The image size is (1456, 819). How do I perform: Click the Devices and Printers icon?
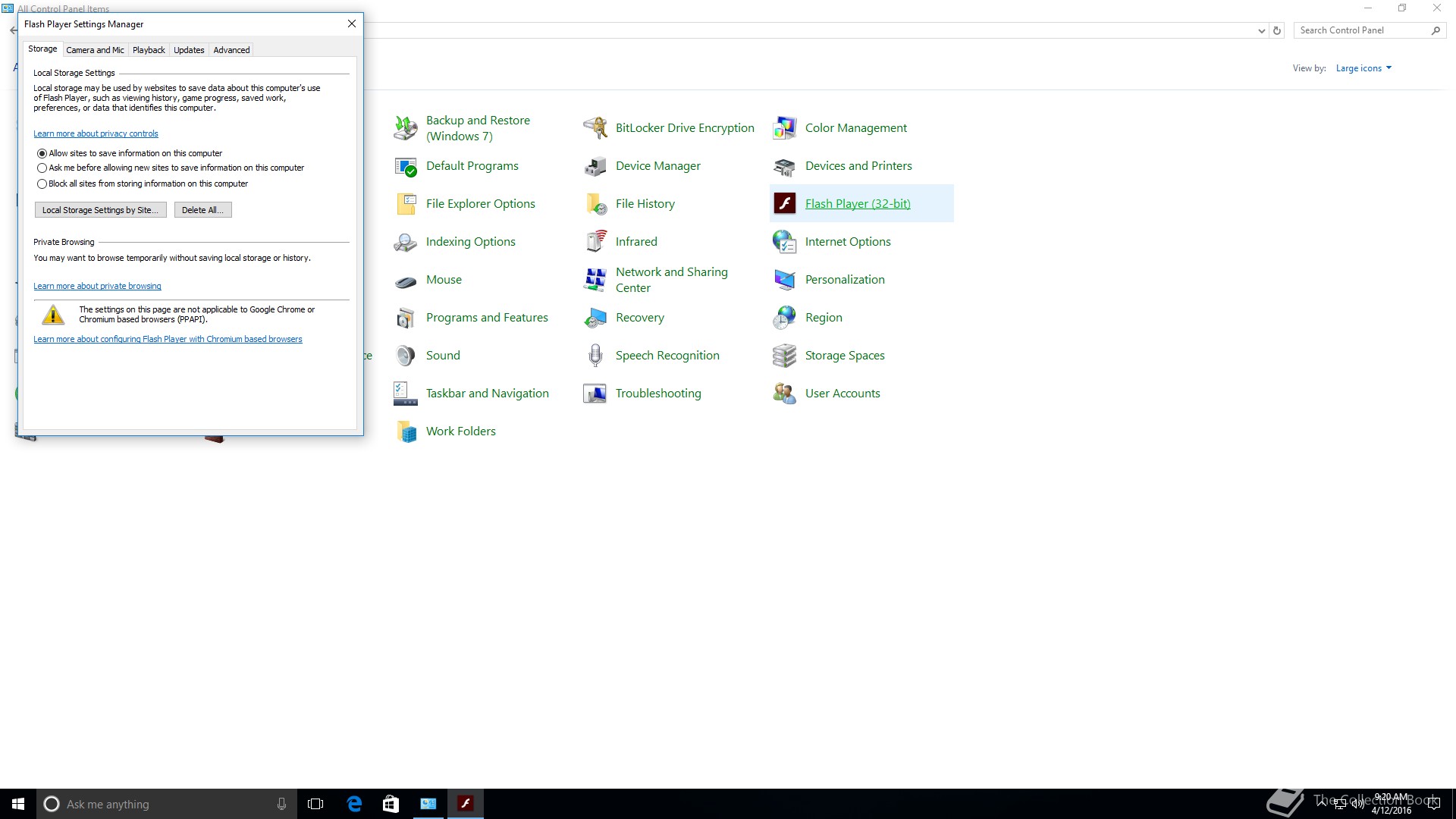785,166
